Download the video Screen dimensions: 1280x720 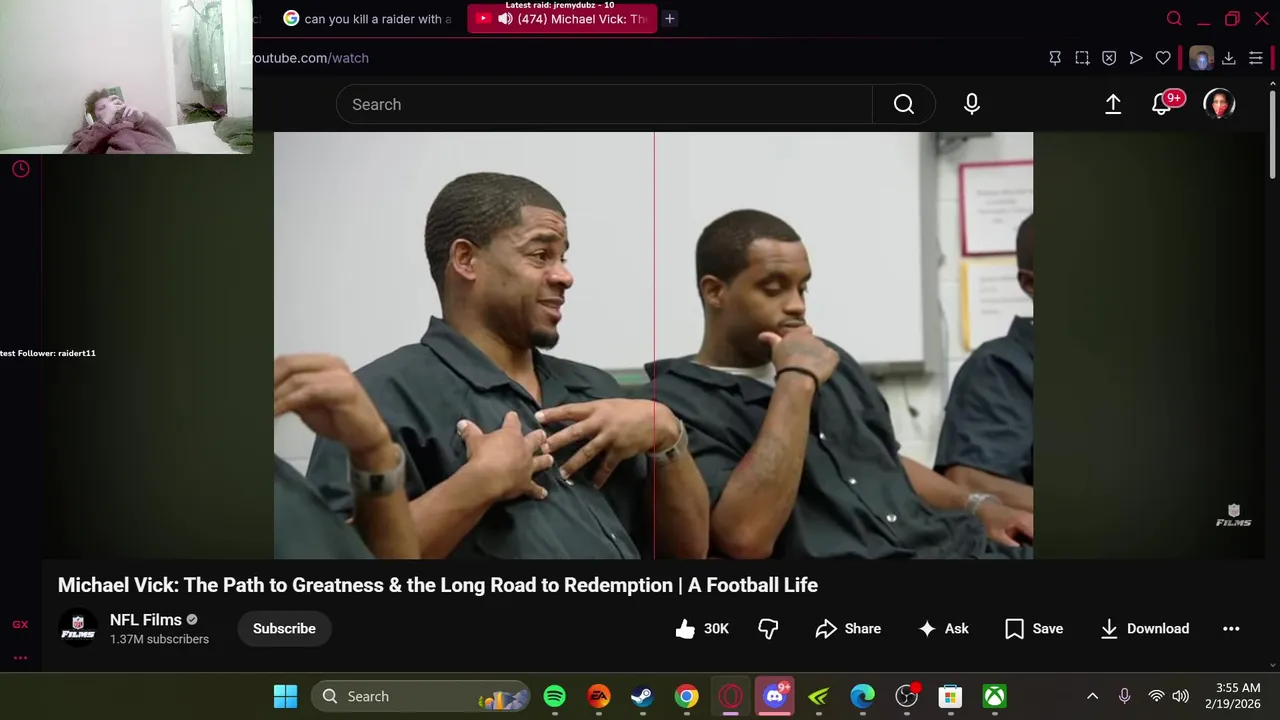[x=1145, y=628]
